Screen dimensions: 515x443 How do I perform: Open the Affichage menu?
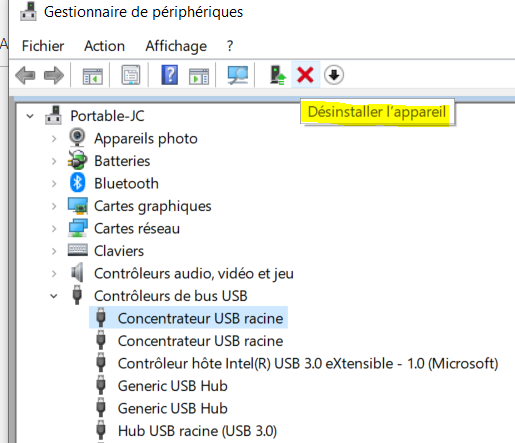(176, 46)
